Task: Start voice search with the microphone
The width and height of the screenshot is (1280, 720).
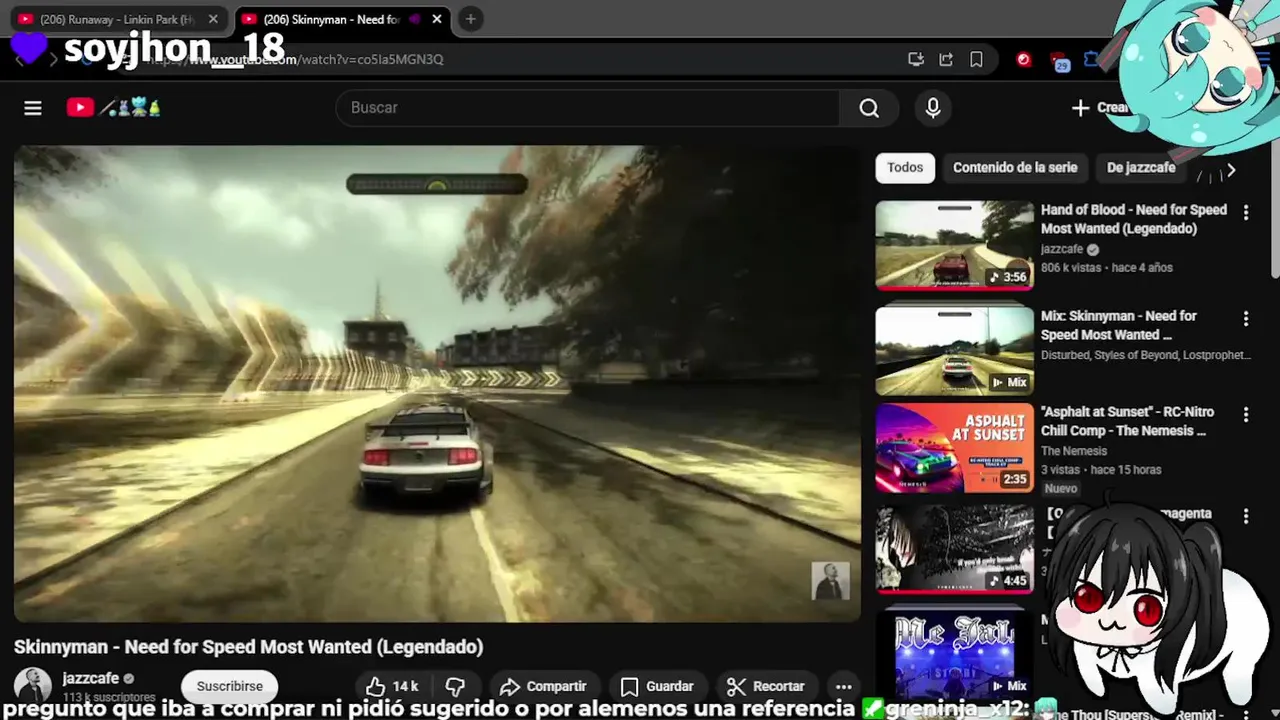Action: (933, 108)
